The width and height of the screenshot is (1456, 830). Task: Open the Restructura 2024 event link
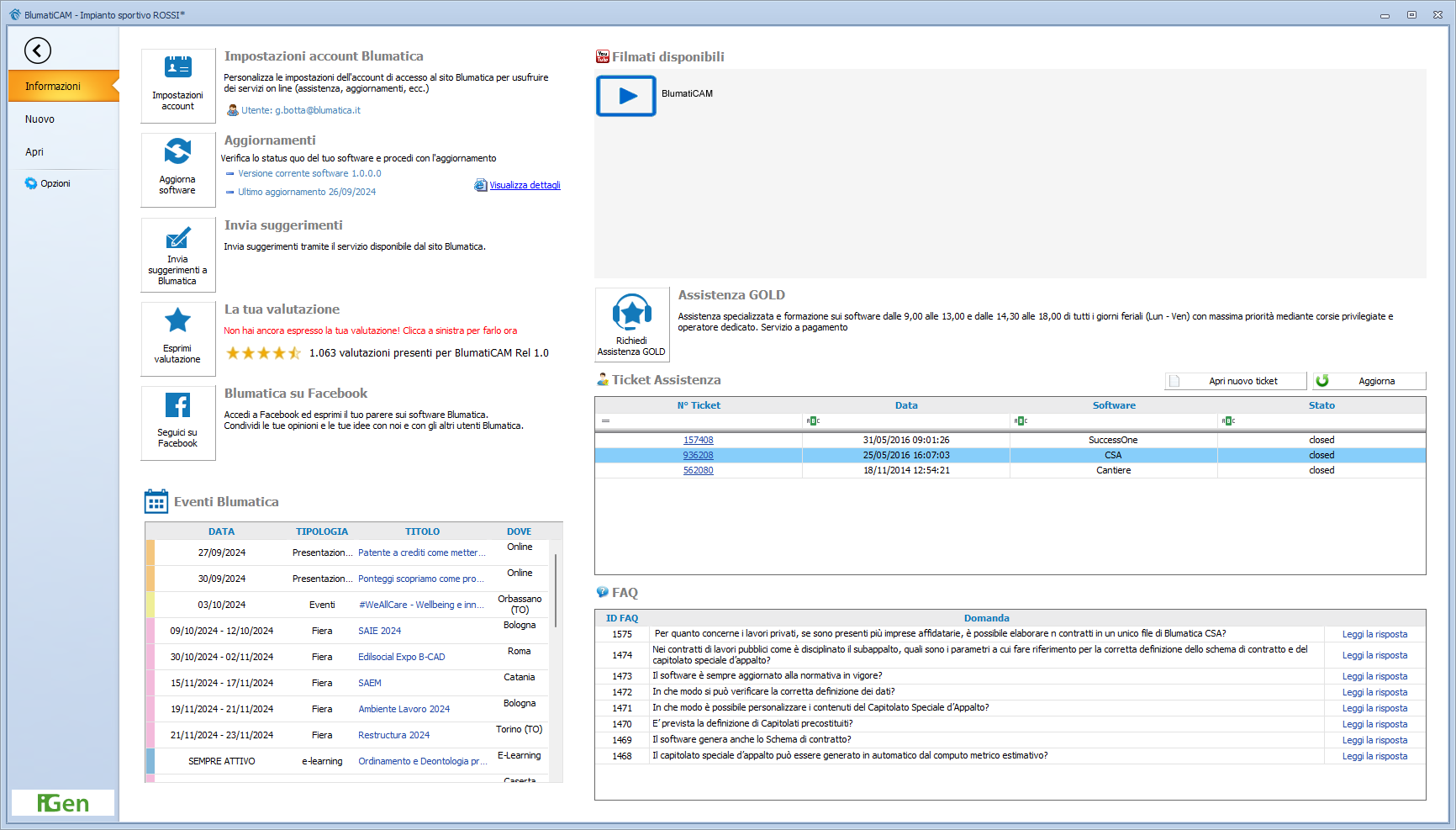[394, 735]
